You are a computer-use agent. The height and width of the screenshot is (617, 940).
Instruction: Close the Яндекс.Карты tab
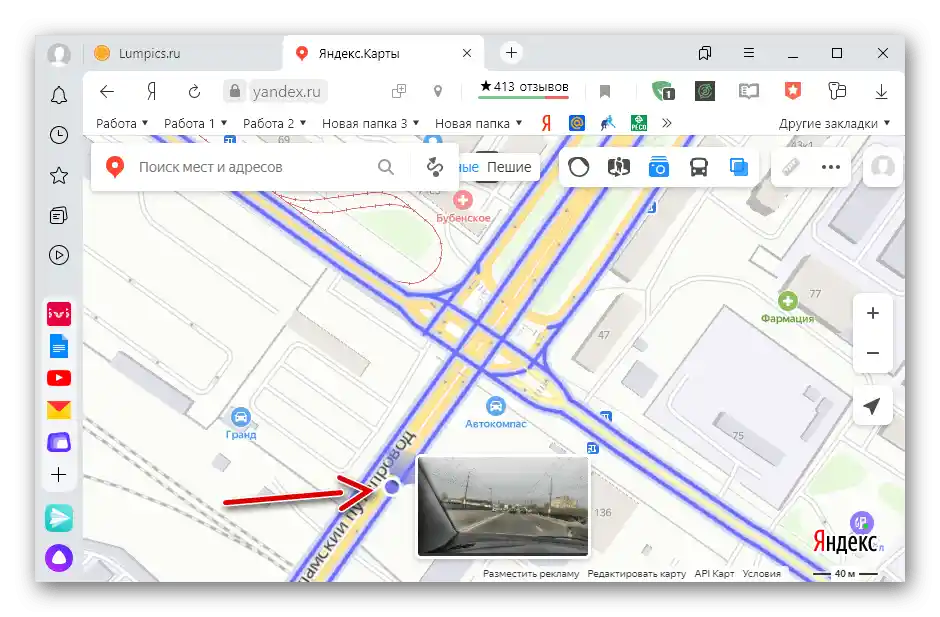[467, 53]
